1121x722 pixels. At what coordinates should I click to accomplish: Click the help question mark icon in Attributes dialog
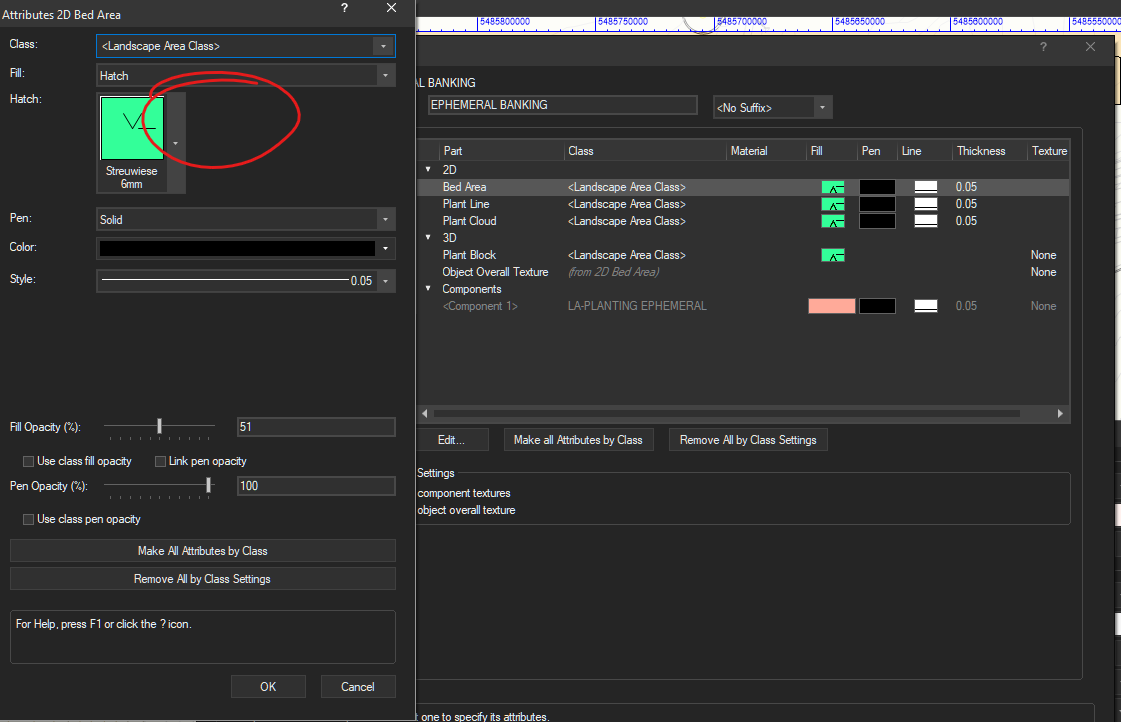(x=344, y=8)
